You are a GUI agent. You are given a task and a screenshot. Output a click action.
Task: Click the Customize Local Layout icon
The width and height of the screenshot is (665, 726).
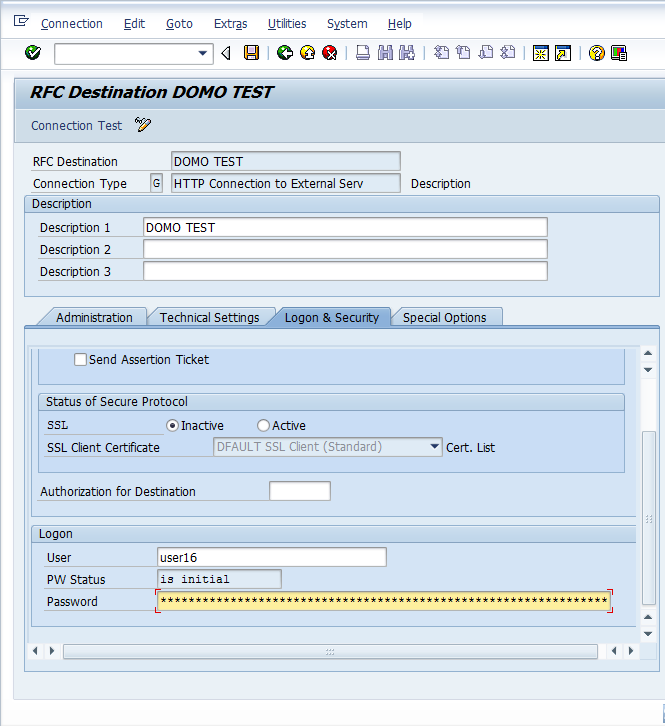coord(619,53)
